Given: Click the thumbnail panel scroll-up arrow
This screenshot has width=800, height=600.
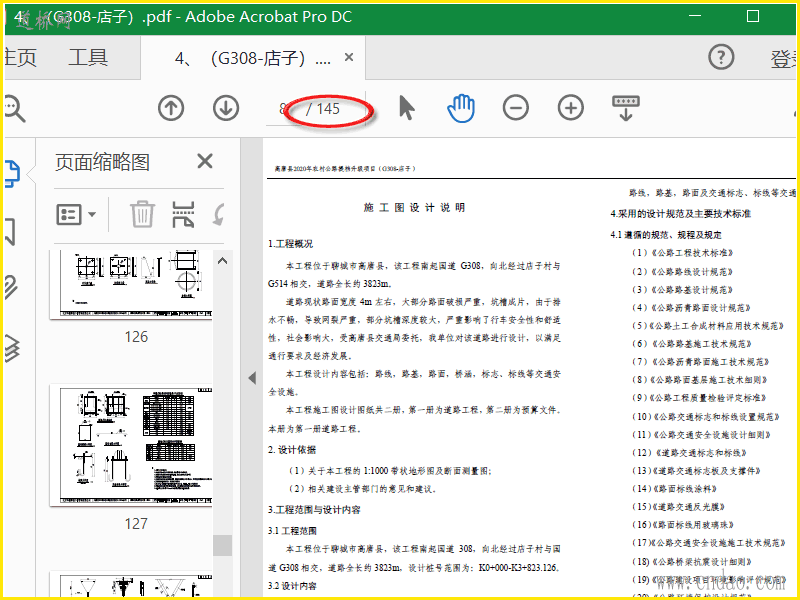Looking at the screenshot, I should (222, 261).
